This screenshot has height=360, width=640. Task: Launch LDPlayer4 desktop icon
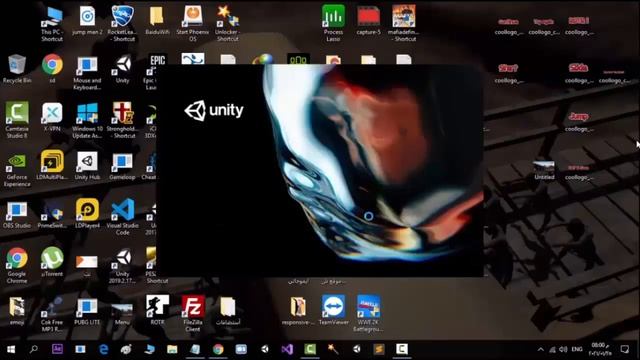coord(87,213)
